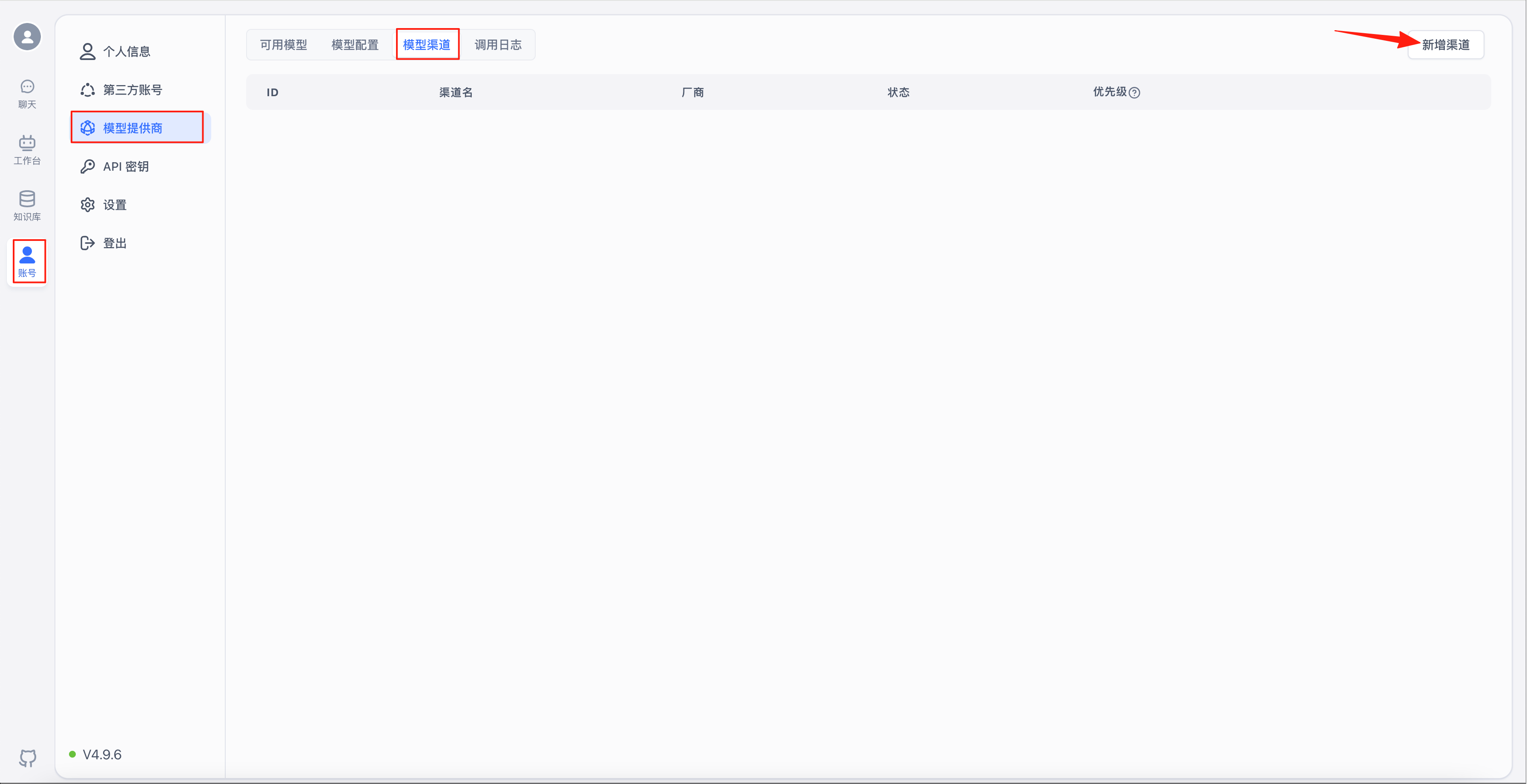This screenshot has width=1527, height=784.
Task: Open 个人信息 personal info page
Action: (126, 52)
